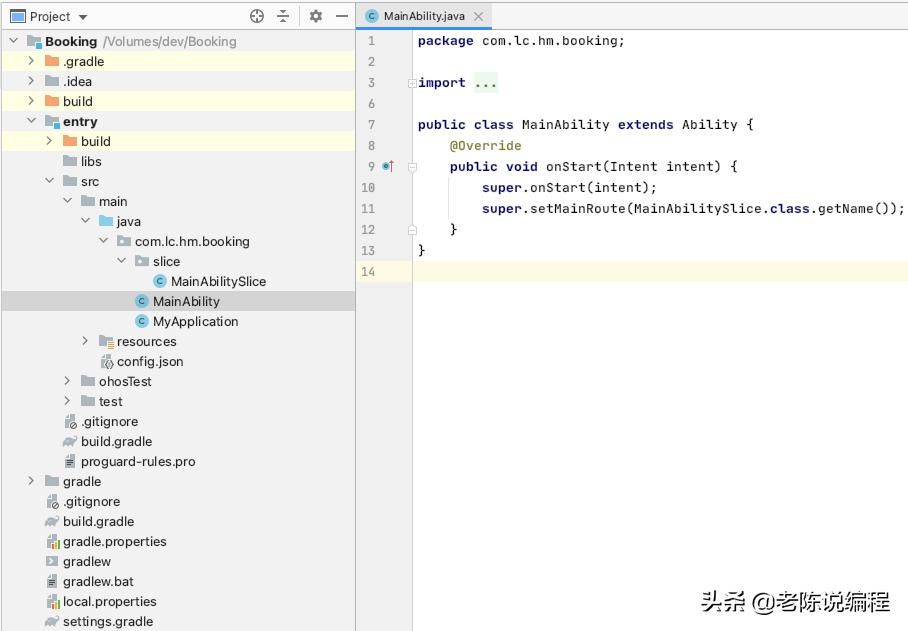Viewport: 908px width, 631px height.
Task: Close the MainAbility.java tab
Action: coord(478,17)
